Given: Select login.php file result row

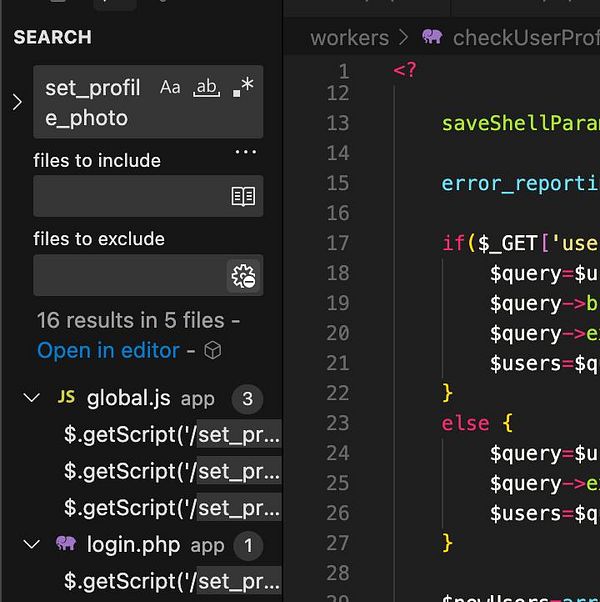Looking at the screenshot, I should 141,545.
